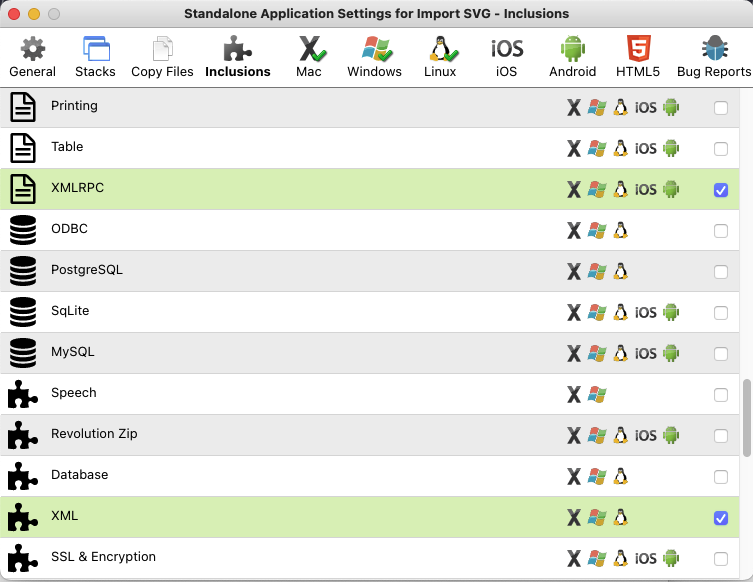Click the Printing document icon
The image size is (753, 582).
coord(23,107)
